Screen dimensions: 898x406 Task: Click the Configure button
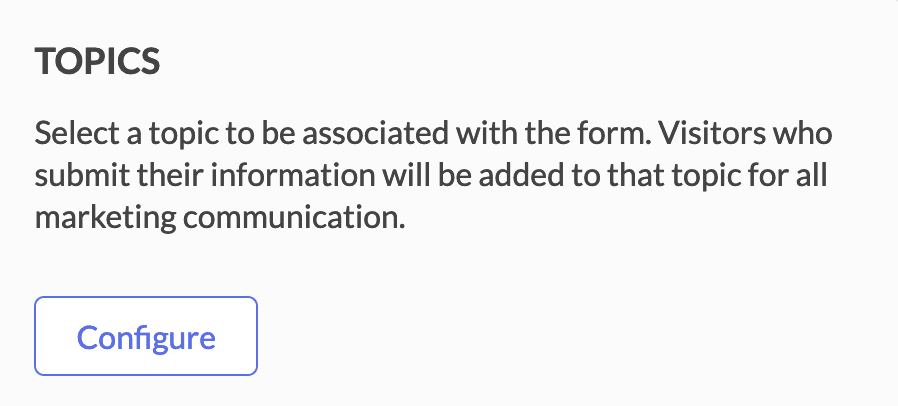(x=146, y=336)
